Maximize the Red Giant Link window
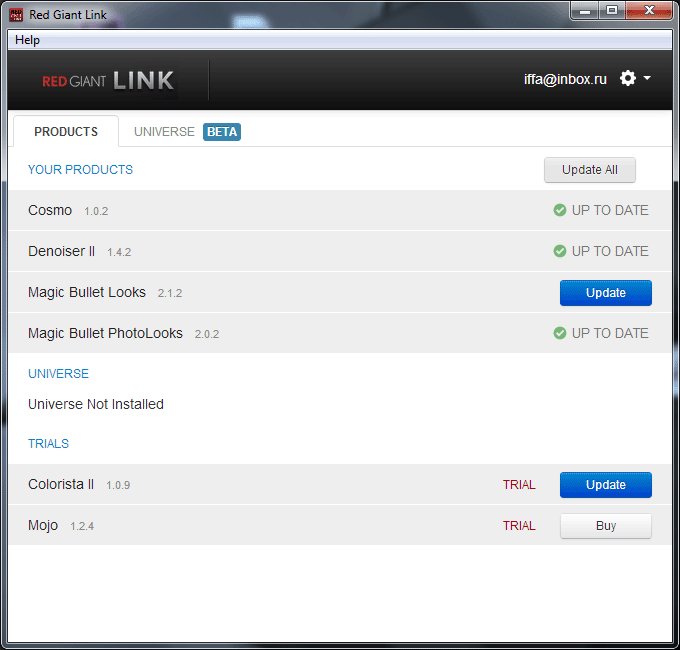 tap(612, 10)
